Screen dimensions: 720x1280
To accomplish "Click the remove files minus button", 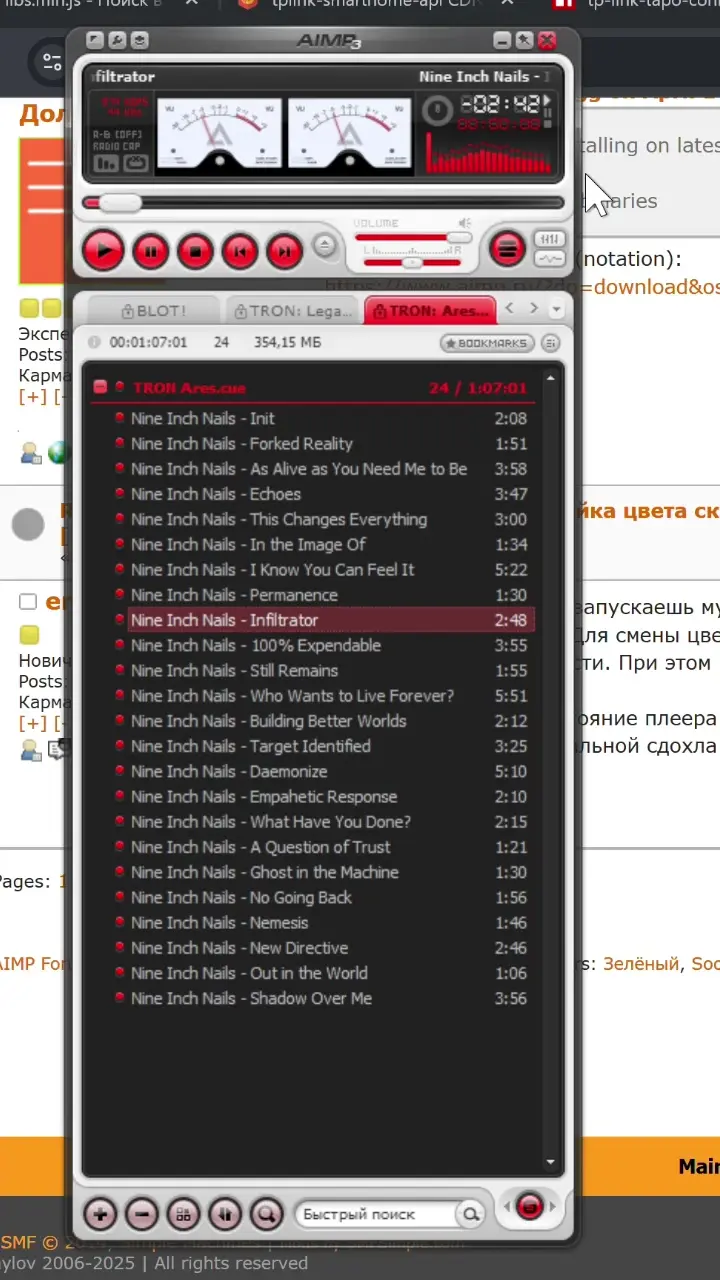I will 142,1214.
